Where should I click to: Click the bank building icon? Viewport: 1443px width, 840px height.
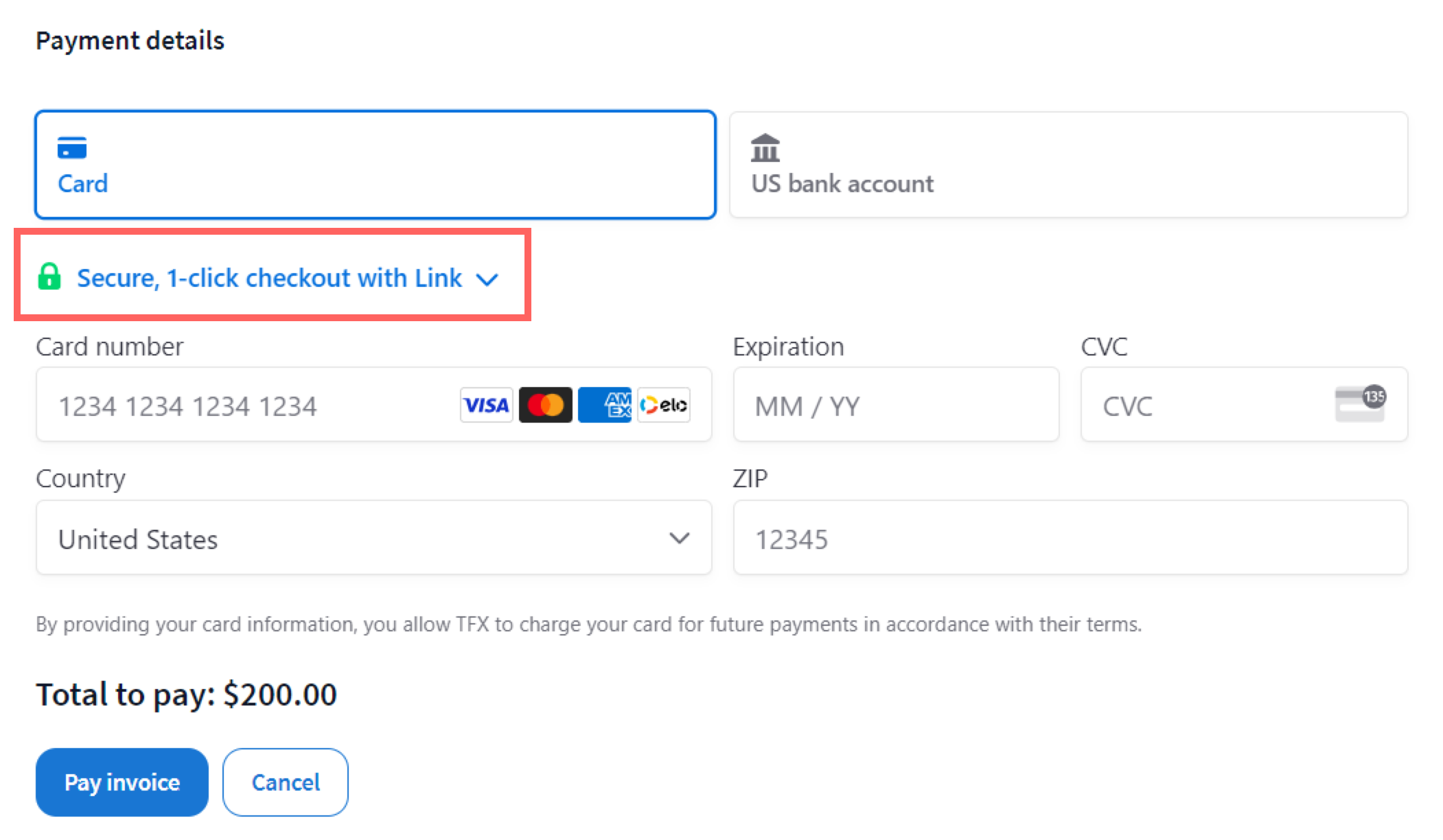pyautogui.click(x=765, y=148)
